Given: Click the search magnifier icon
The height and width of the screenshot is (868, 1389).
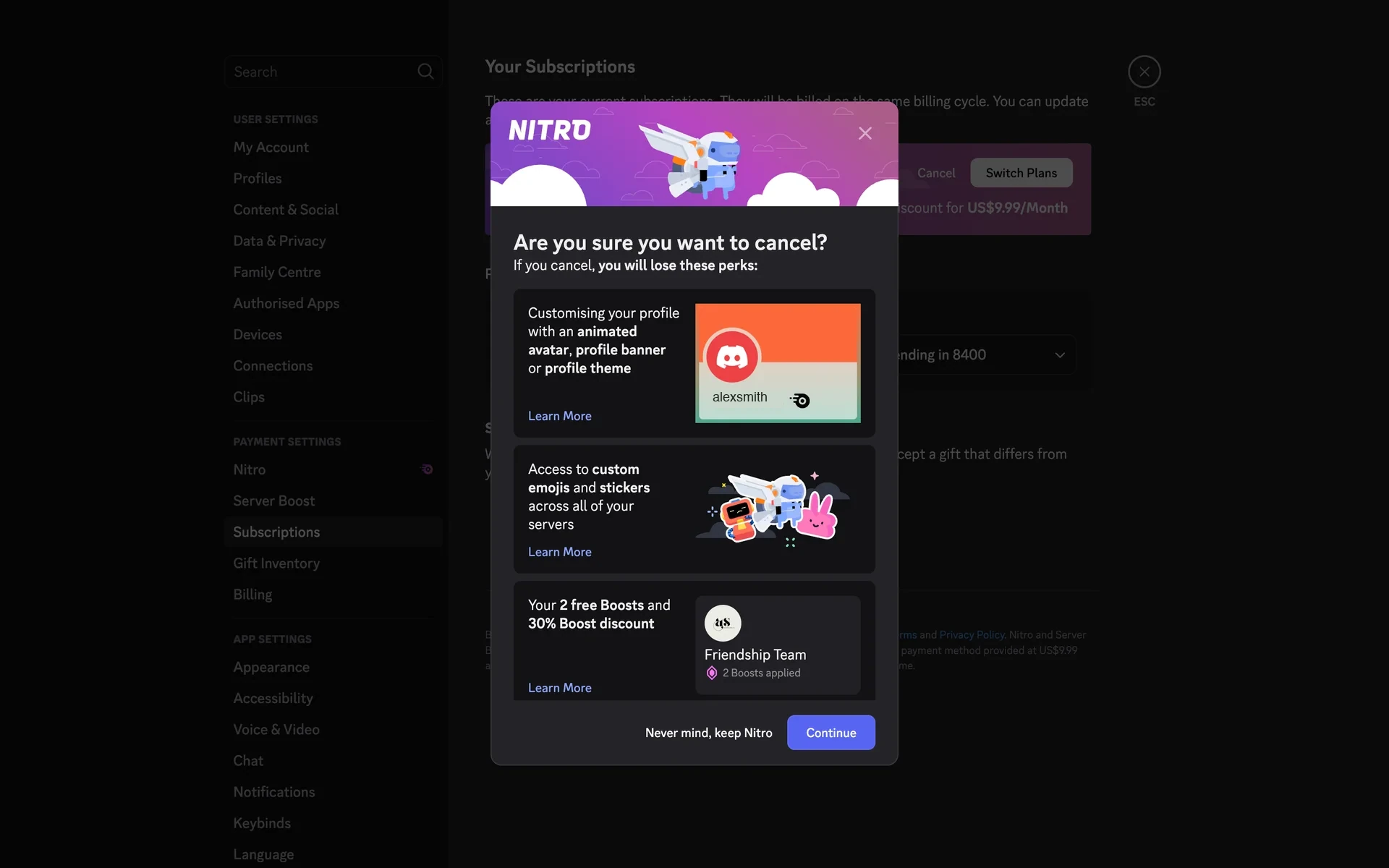Looking at the screenshot, I should click(425, 72).
